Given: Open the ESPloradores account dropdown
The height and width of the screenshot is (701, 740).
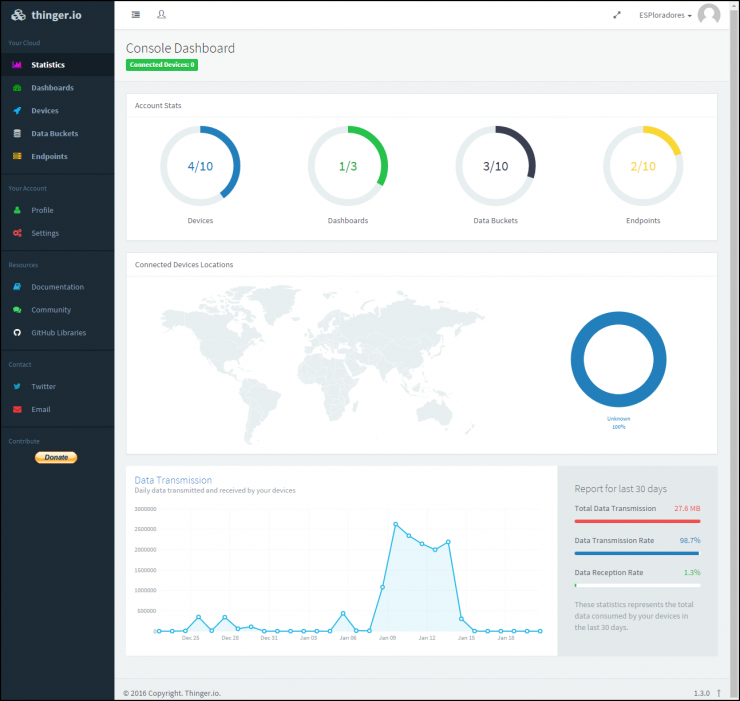Looking at the screenshot, I should 665,15.
